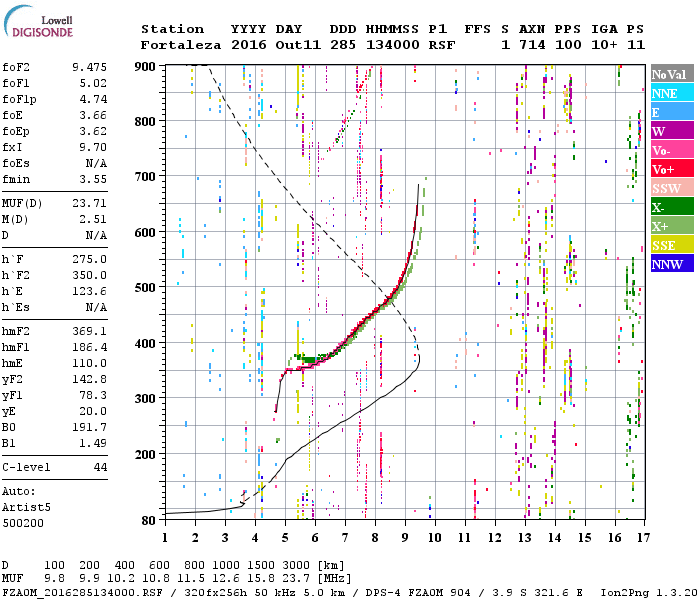Screen dimensions: 700x600
Task: Select the SSW legend swatch
Action: (x=672, y=188)
